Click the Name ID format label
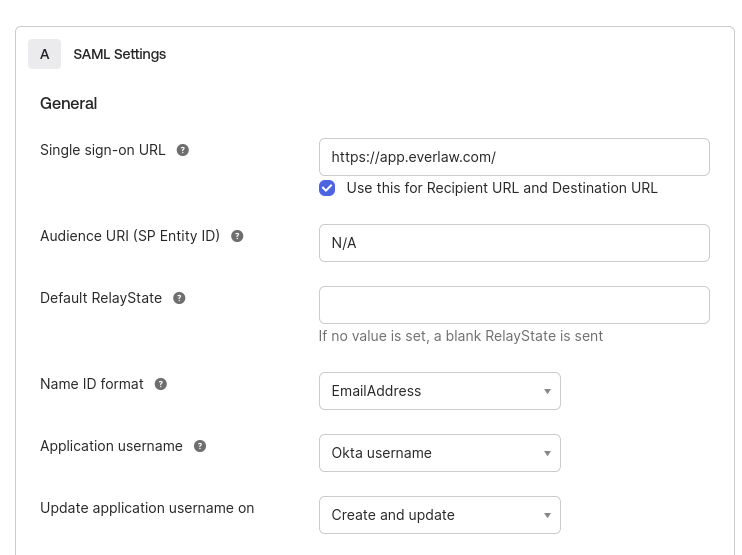Viewport: 742px width, 555px height. pyautogui.click(x=92, y=384)
